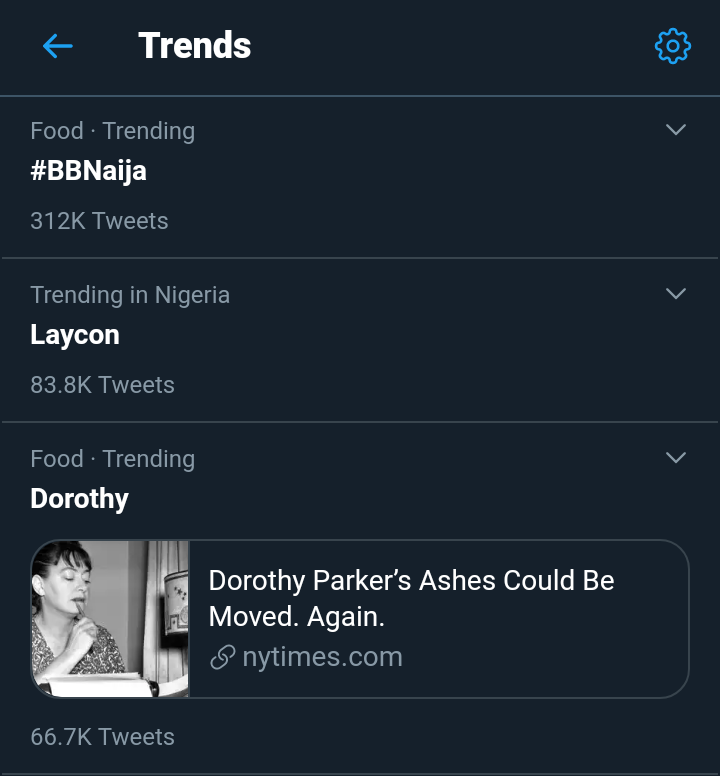Click the 66.7K Tweets count

[102, 737]
